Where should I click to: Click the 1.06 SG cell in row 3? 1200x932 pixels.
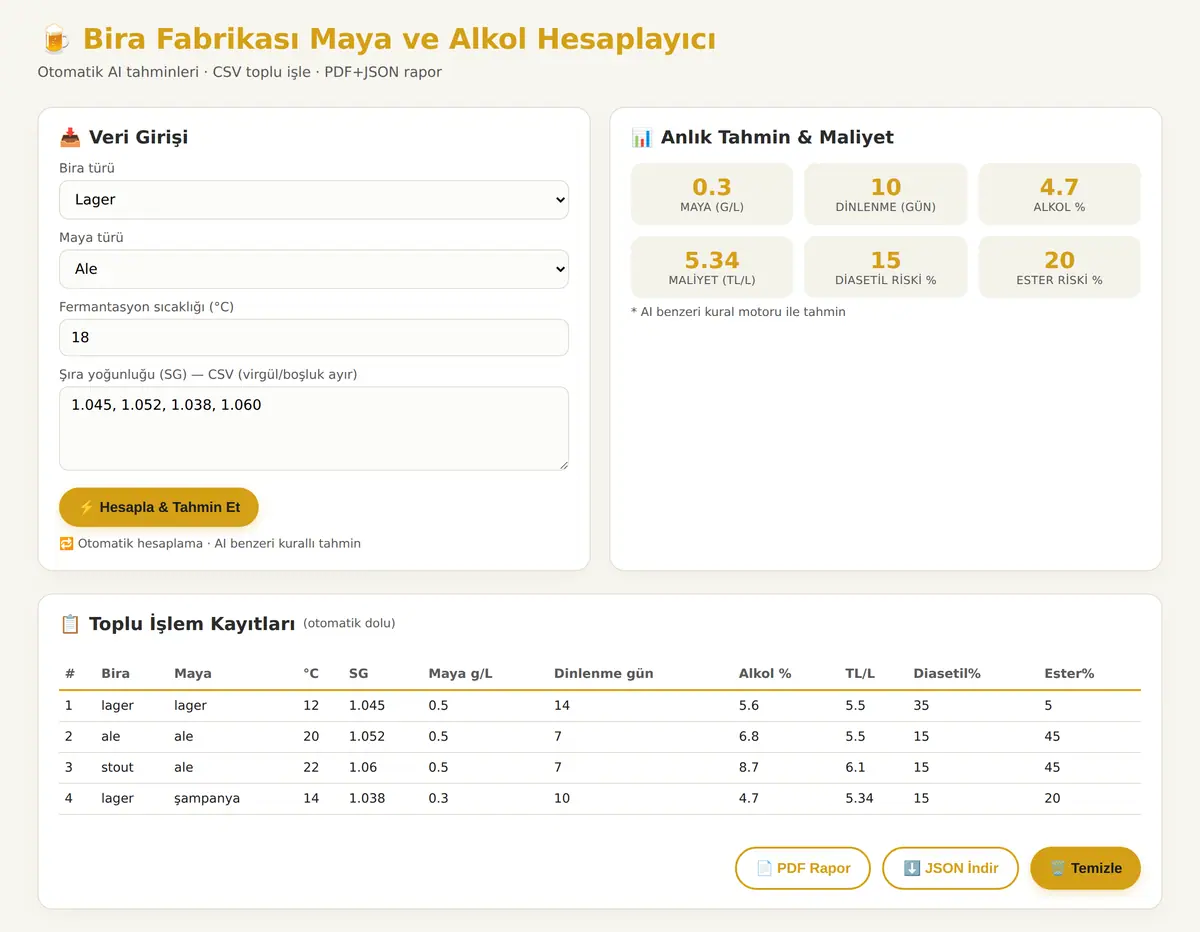(363, 768)
